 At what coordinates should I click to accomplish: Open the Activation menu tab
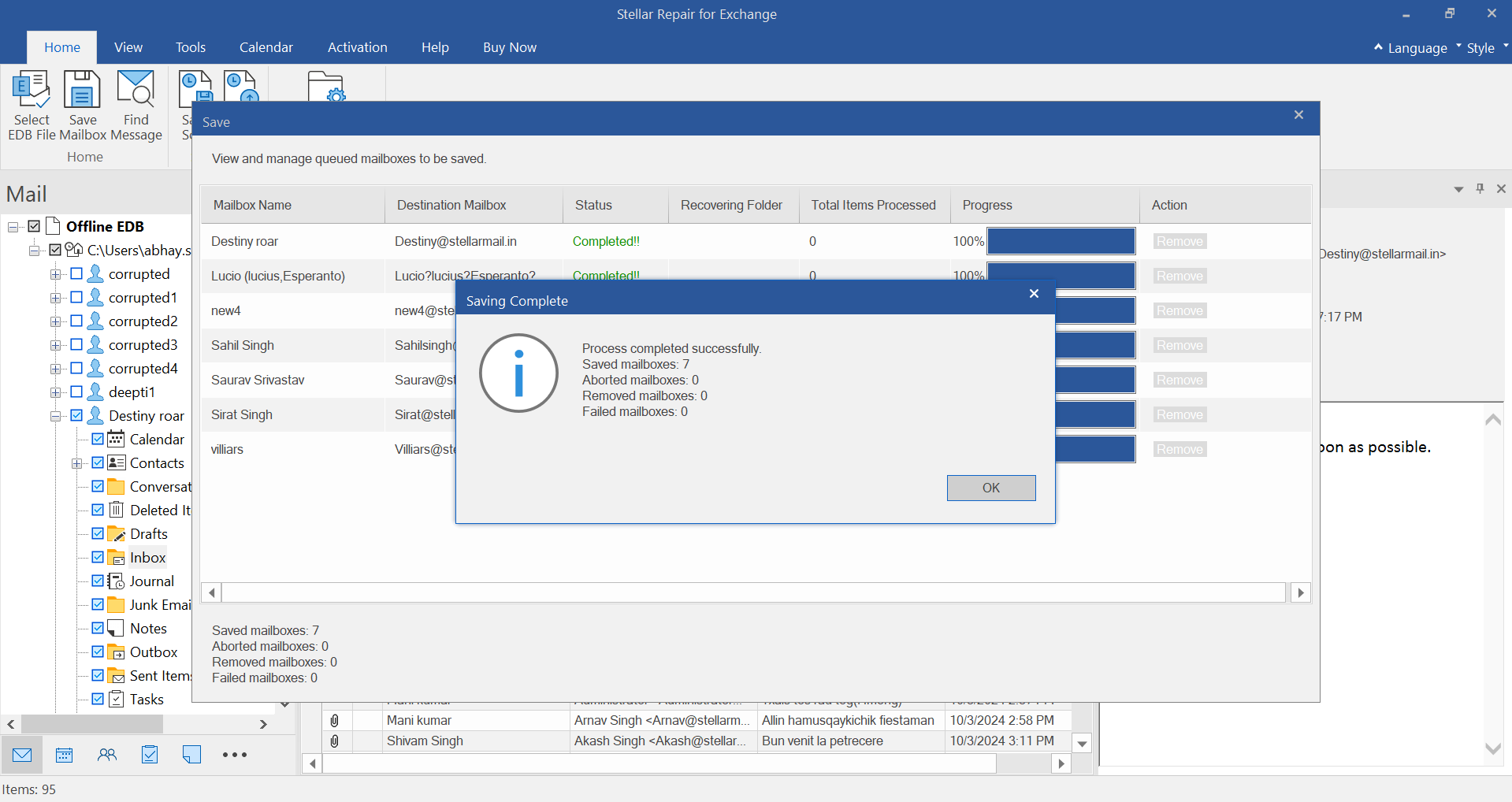(x=357, y=47)
